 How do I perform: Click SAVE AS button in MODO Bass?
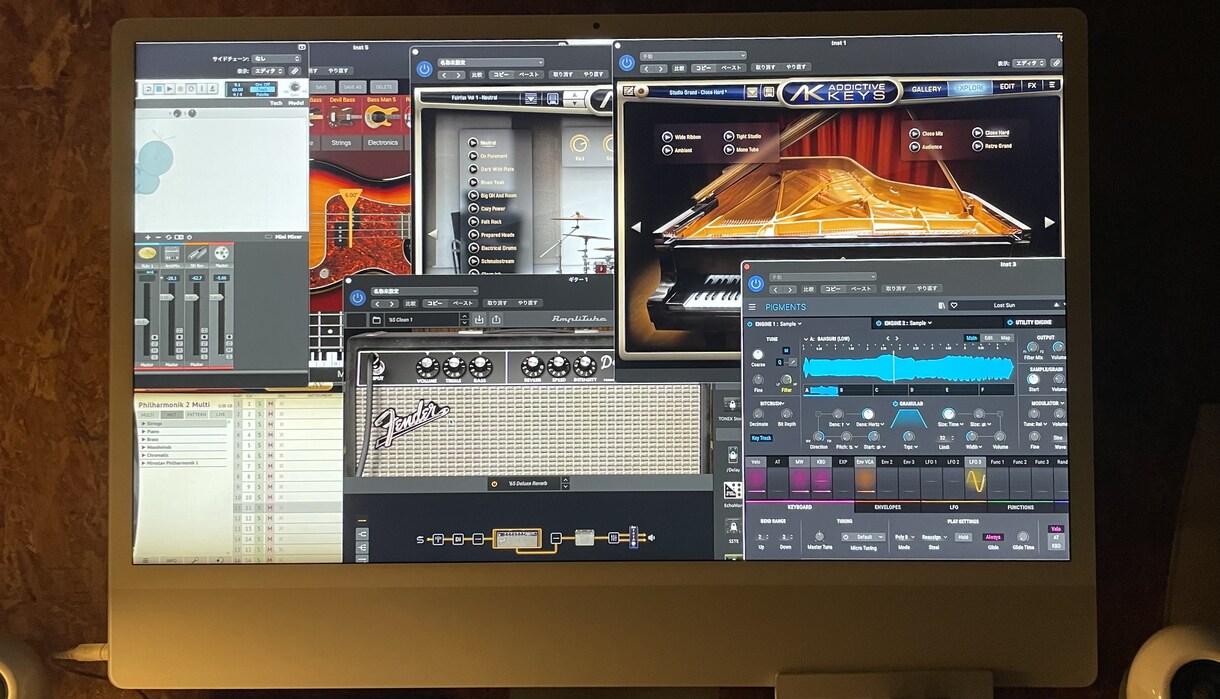tap(352, 87)
